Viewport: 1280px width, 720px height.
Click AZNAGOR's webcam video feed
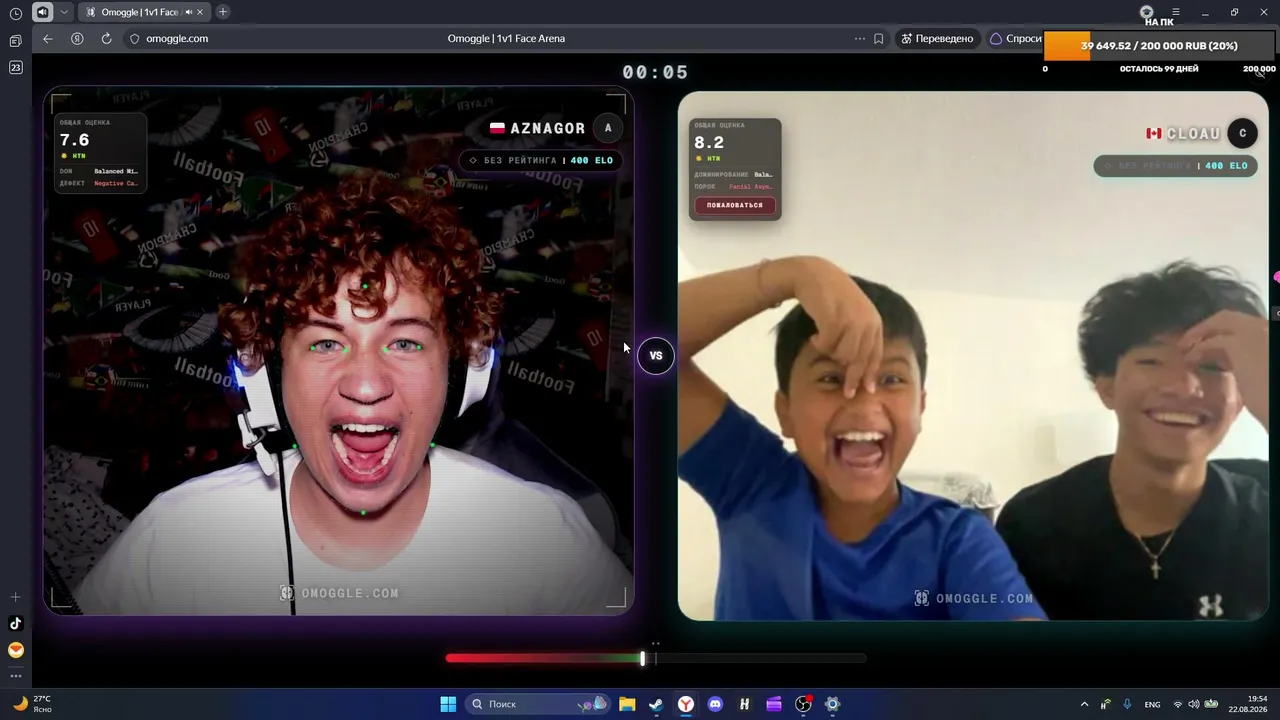tap(338, 350)
